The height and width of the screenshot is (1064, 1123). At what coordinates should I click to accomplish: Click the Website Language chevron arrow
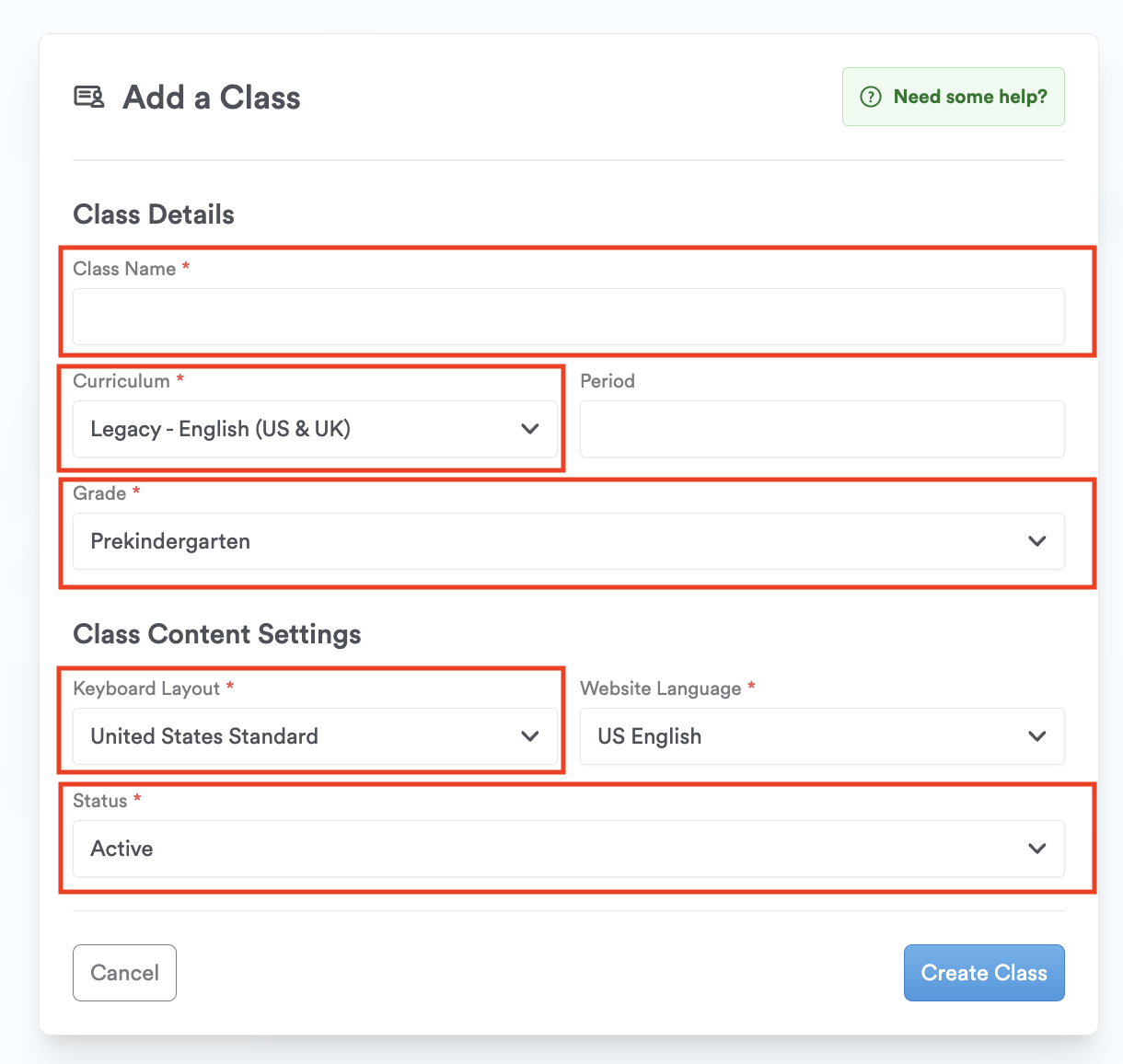coord(1036,736)
